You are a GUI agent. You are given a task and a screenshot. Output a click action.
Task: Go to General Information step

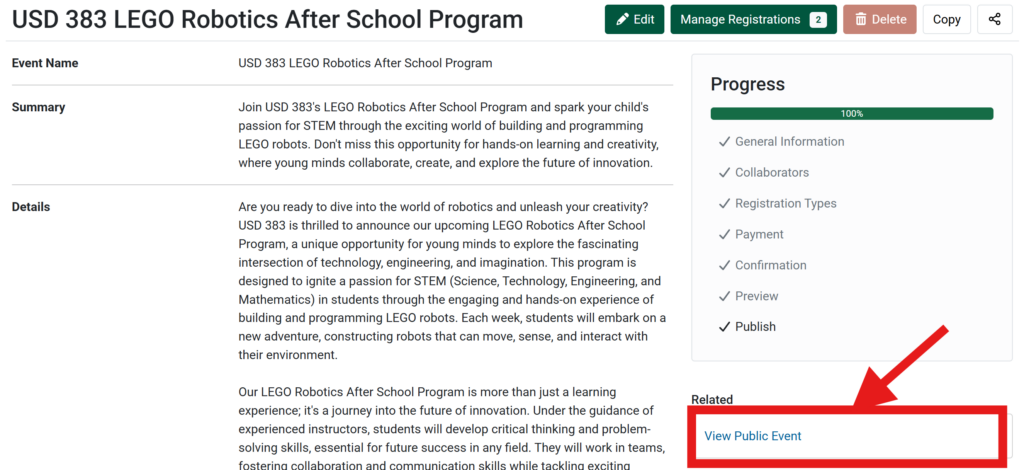point(789,142)
